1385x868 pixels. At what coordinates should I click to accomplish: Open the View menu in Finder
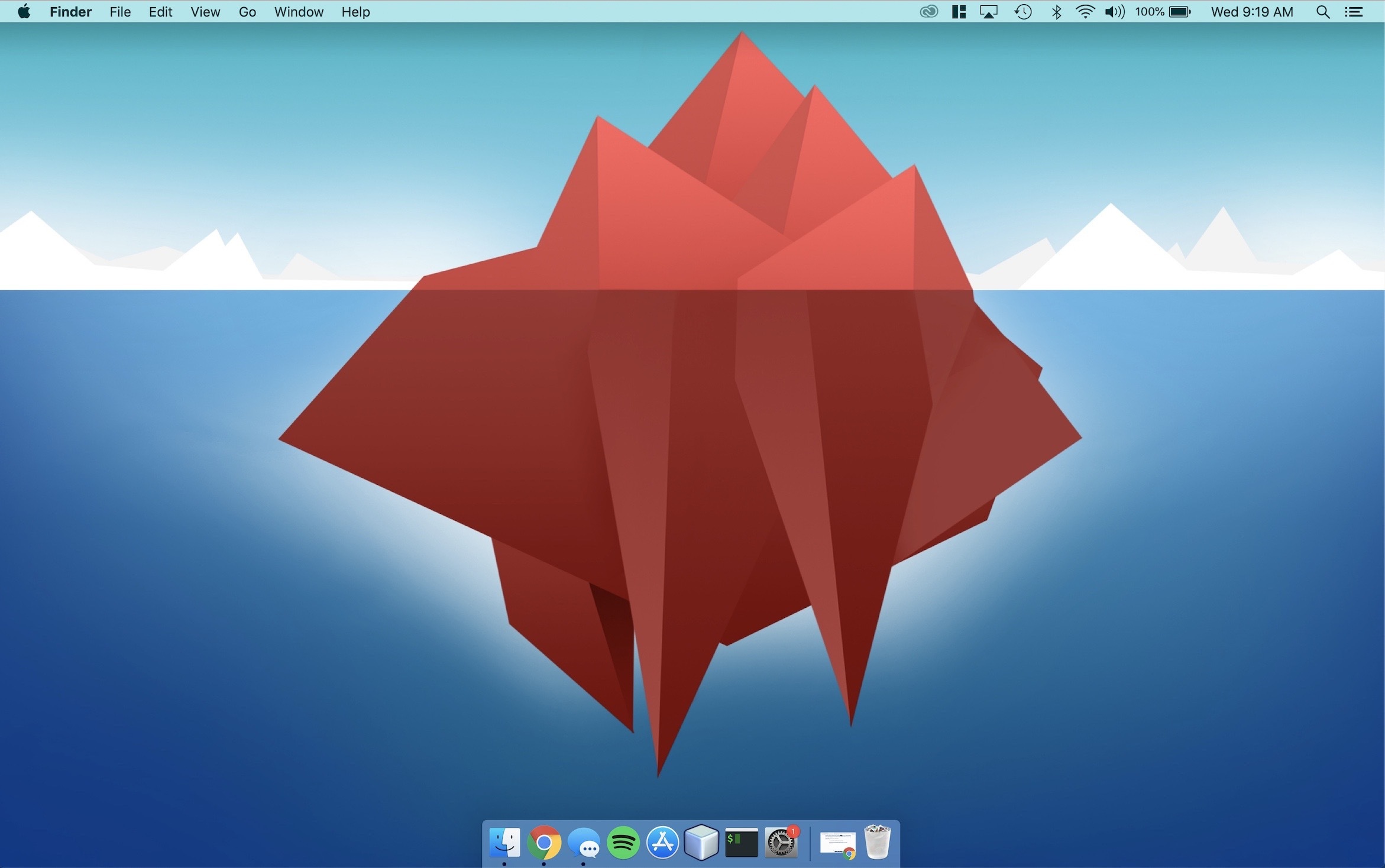(x=205, y=12)
